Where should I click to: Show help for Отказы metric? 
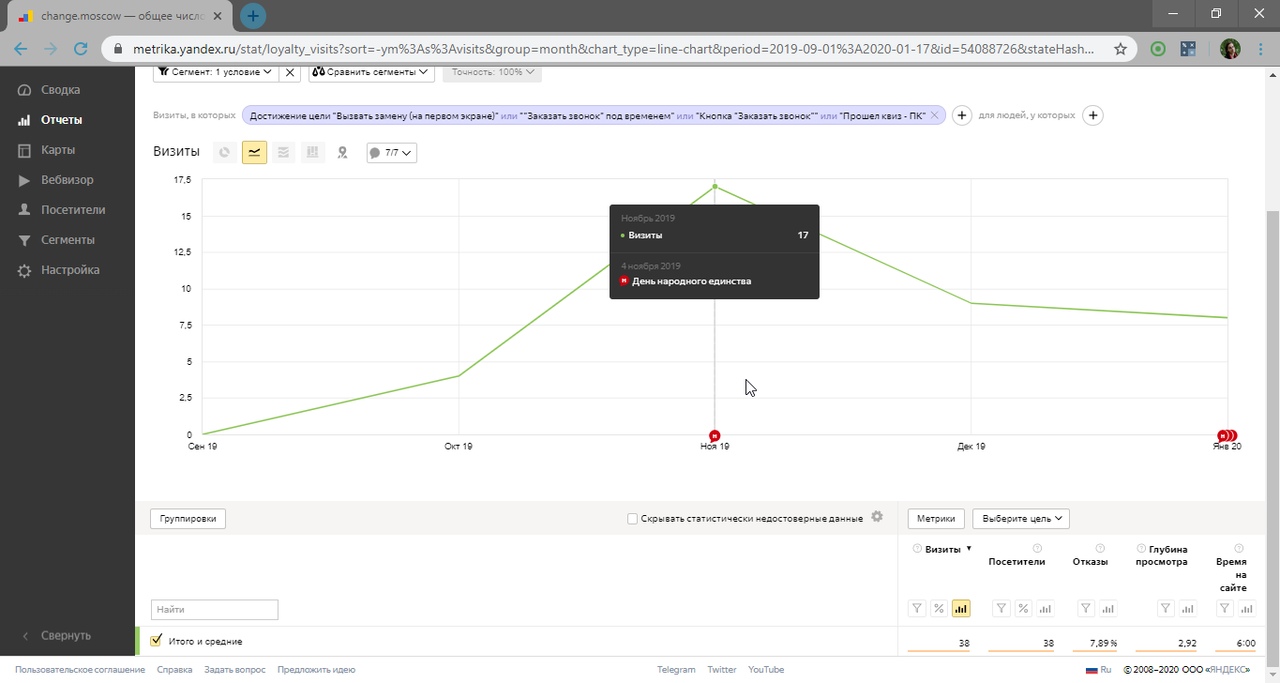(x=1100, y=548)
